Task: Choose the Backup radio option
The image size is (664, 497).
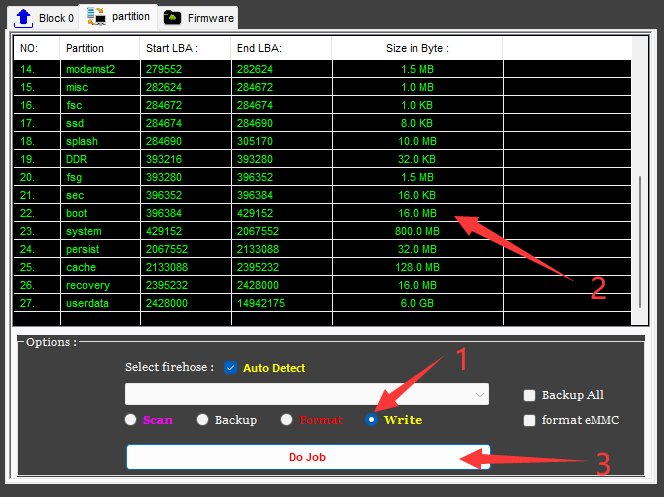Action: [203, 420]
